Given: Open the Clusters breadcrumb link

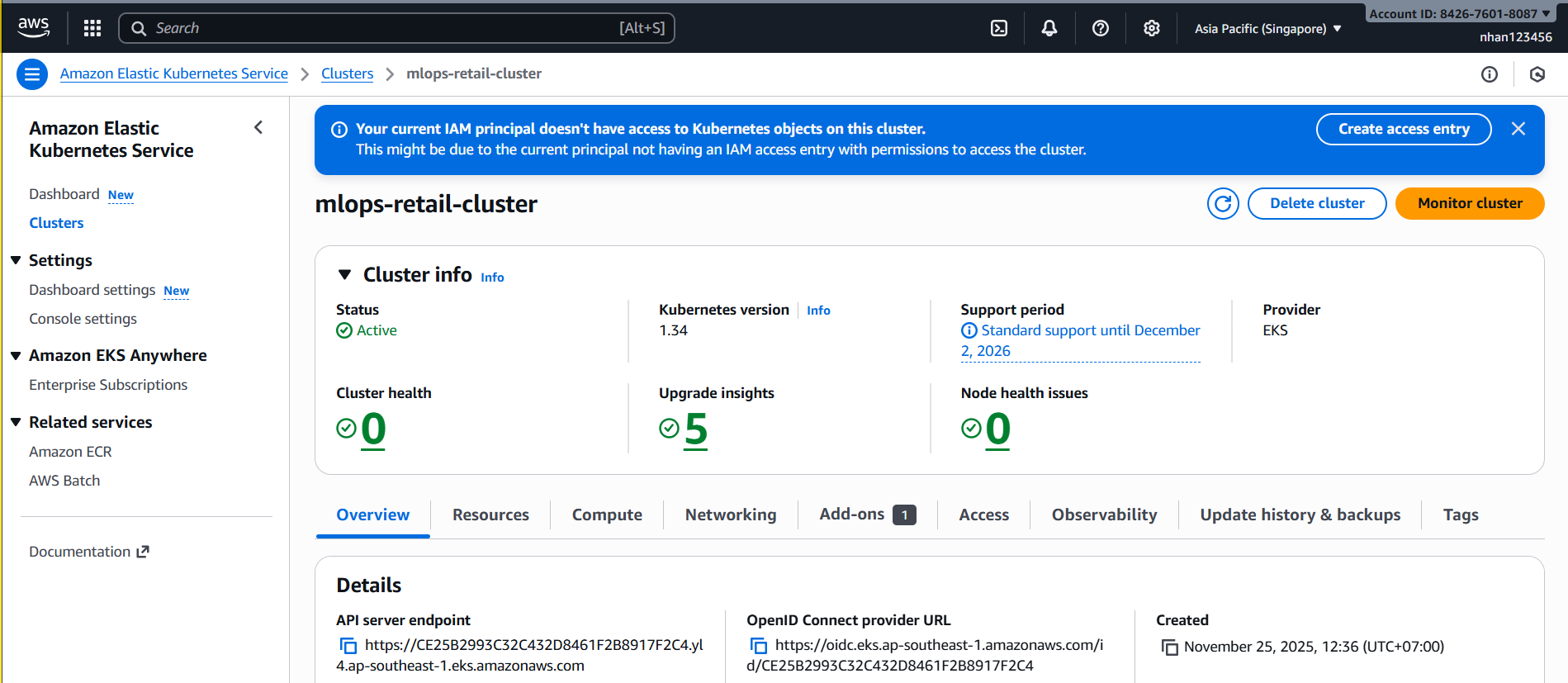Looking at the screenshot, I should point(347,74).
